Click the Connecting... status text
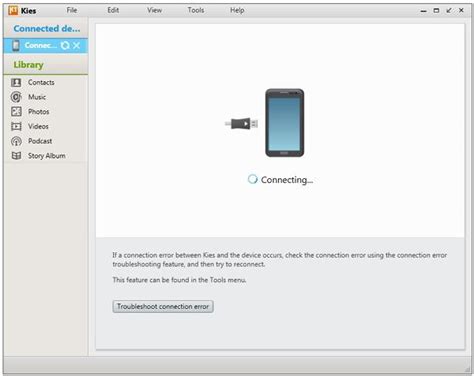Viewport: 474px width, 376px height. (x=287, y=180)
